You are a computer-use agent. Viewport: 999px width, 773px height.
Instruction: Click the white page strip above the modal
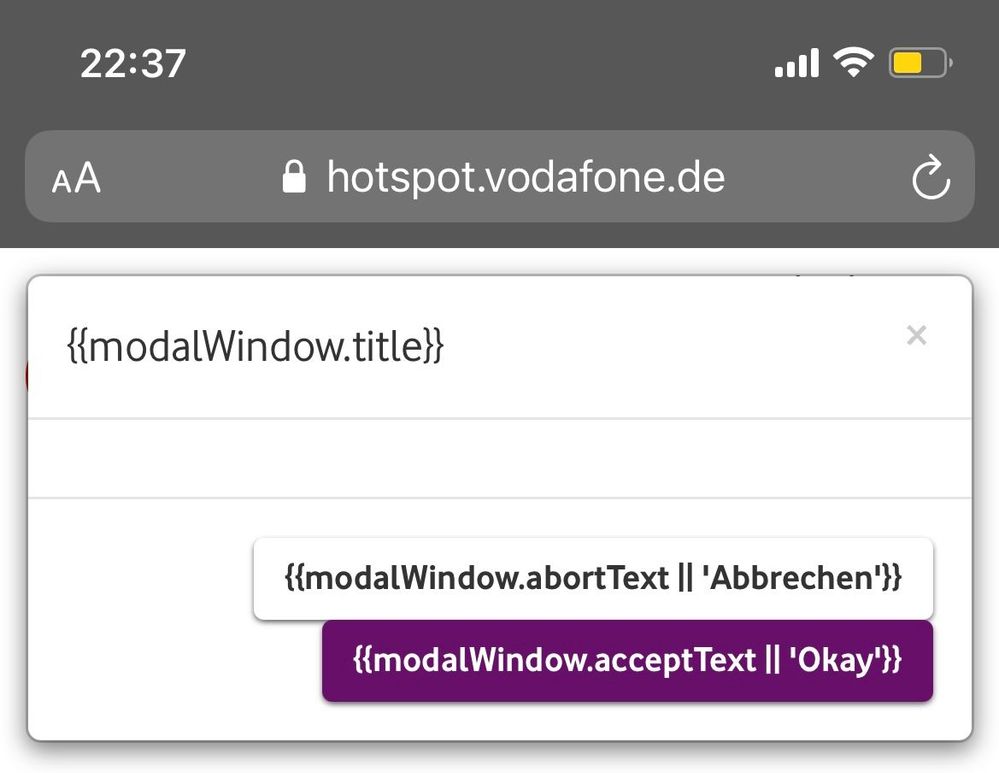tap(500, 261)
